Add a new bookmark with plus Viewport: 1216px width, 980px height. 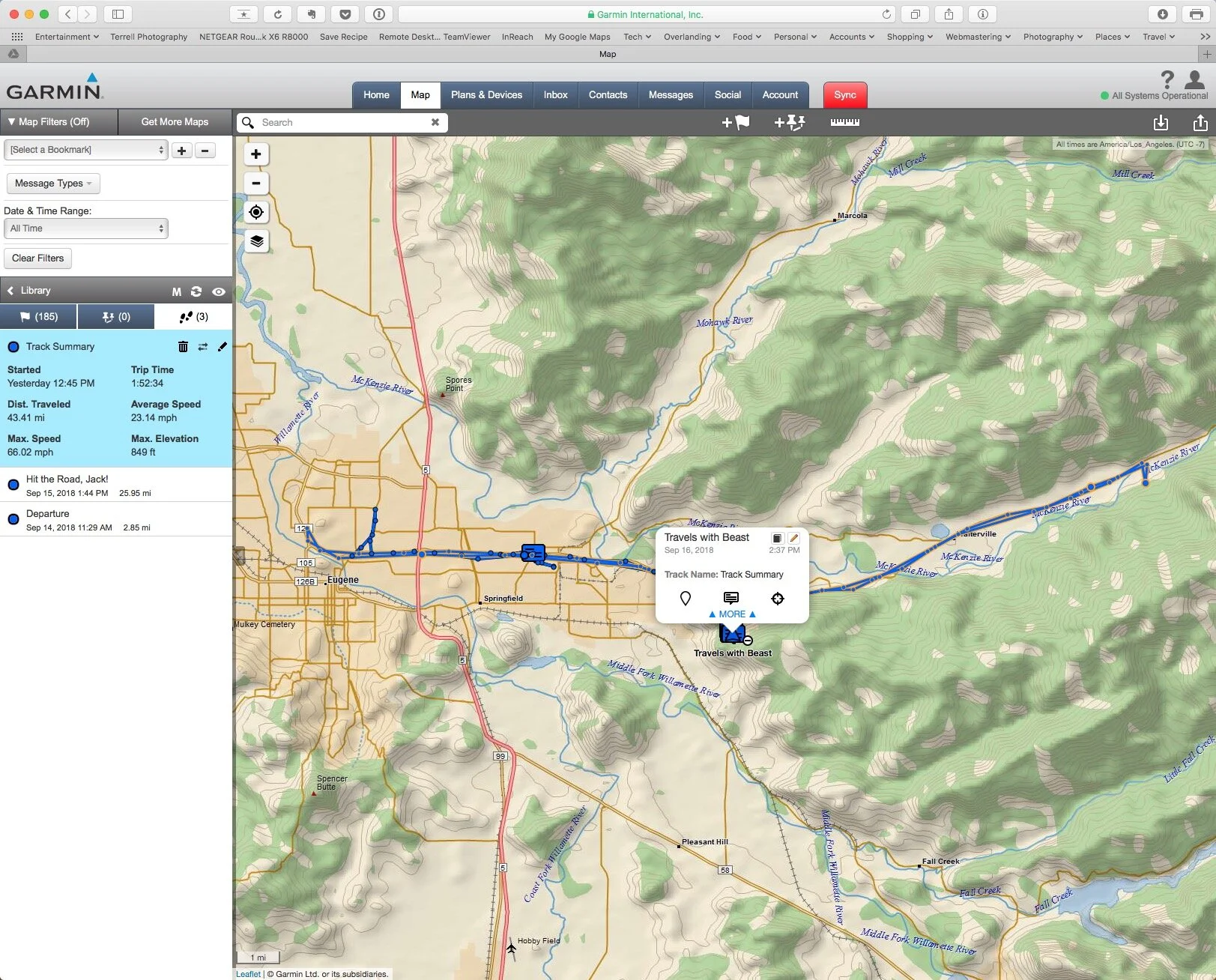tap(181, 150)
